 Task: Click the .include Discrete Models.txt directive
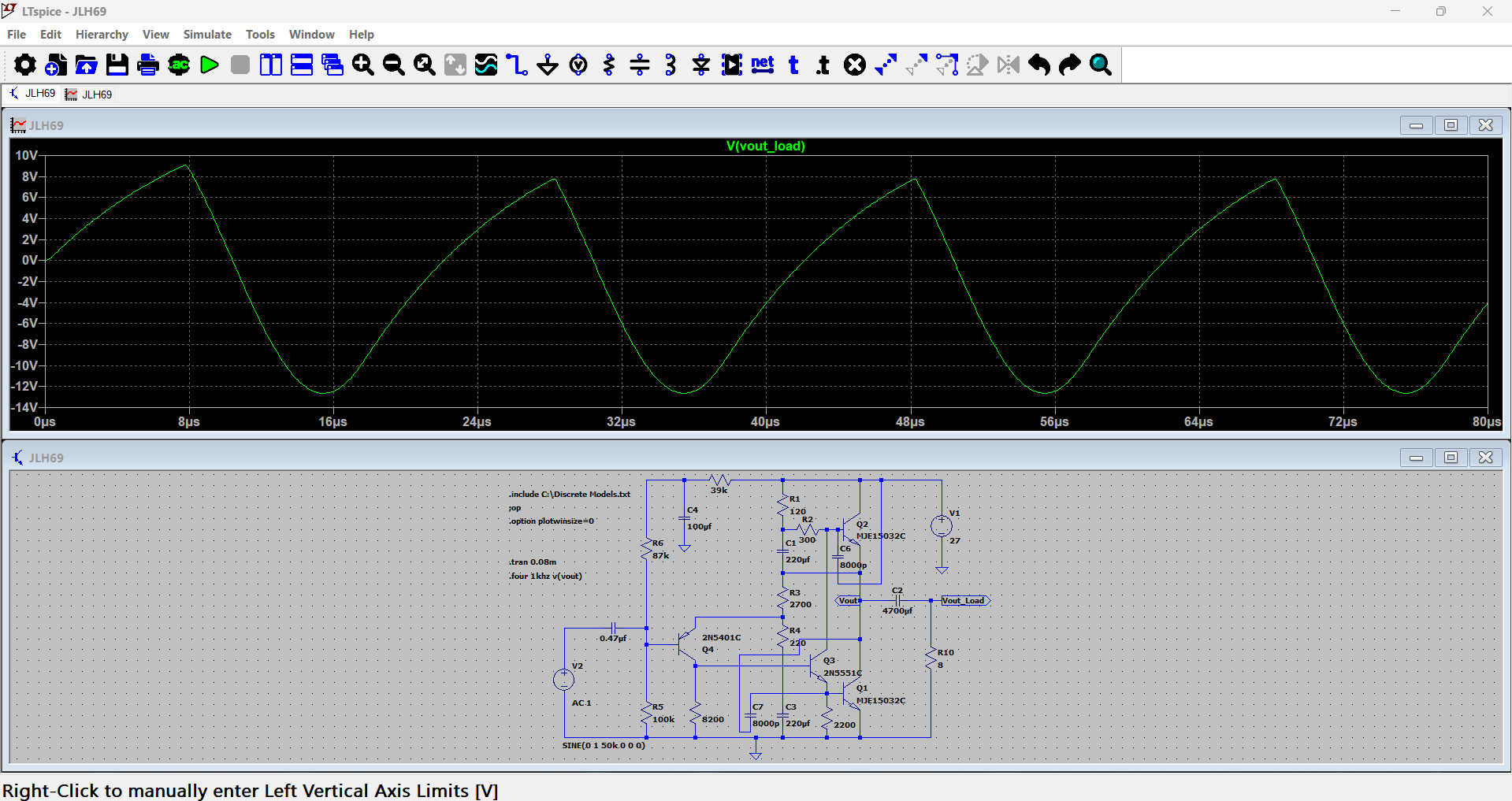570,495
